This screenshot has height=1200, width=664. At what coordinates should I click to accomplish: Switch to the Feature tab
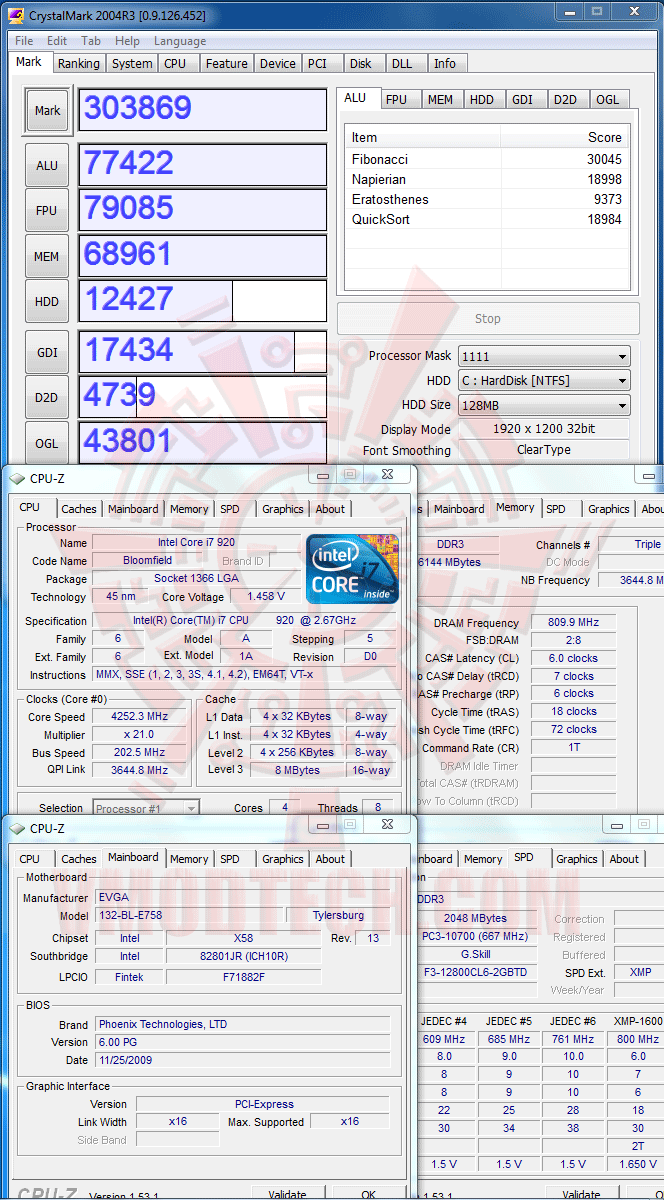click(227, 63)
